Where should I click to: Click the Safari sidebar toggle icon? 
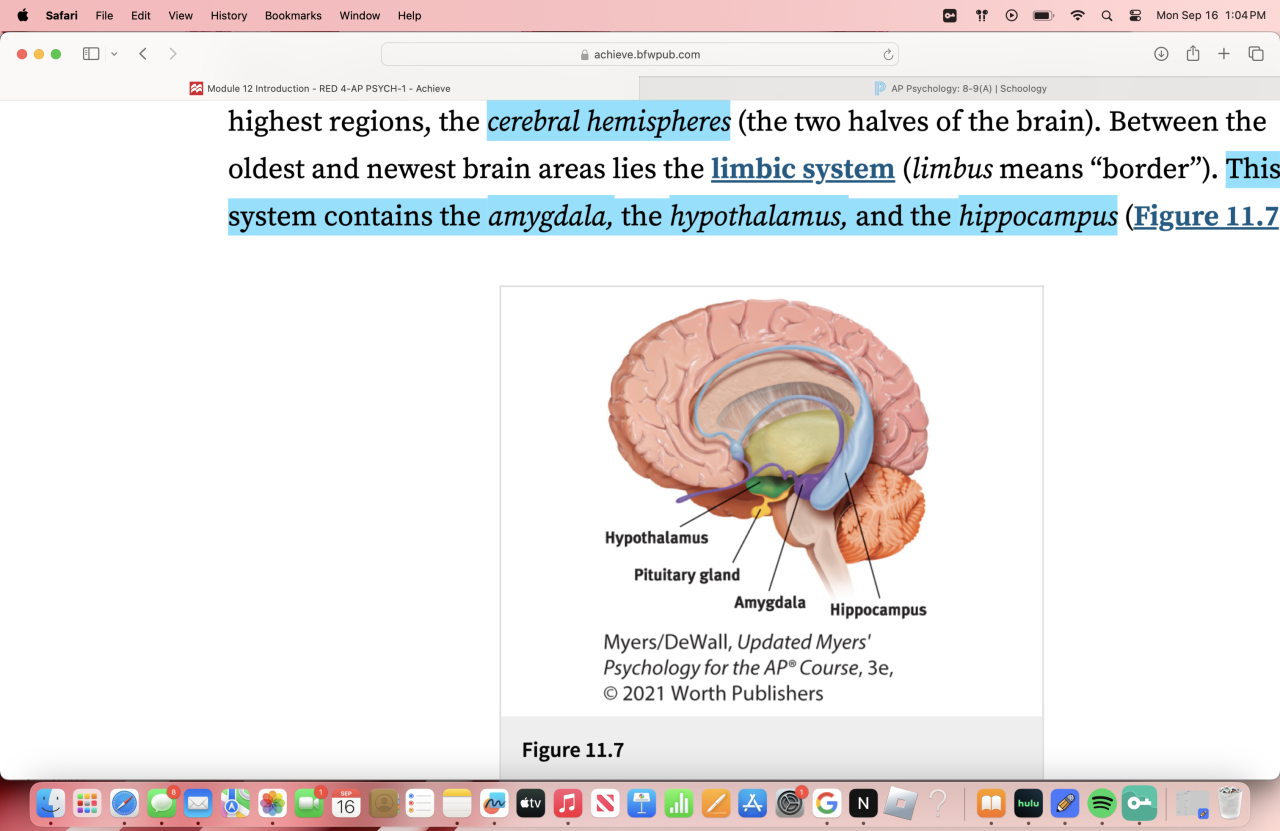pyautogui.click(x=91, y=54)
